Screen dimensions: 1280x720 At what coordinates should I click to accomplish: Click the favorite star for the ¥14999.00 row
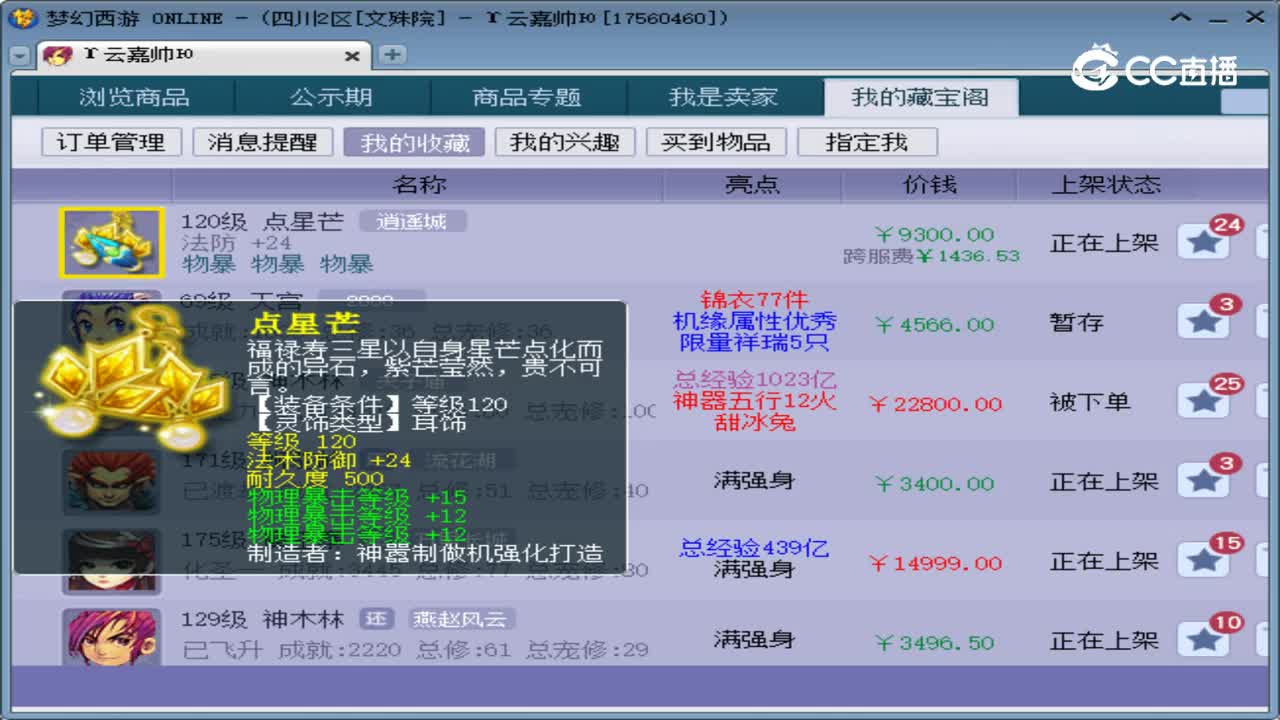[x=1203, y=561]
